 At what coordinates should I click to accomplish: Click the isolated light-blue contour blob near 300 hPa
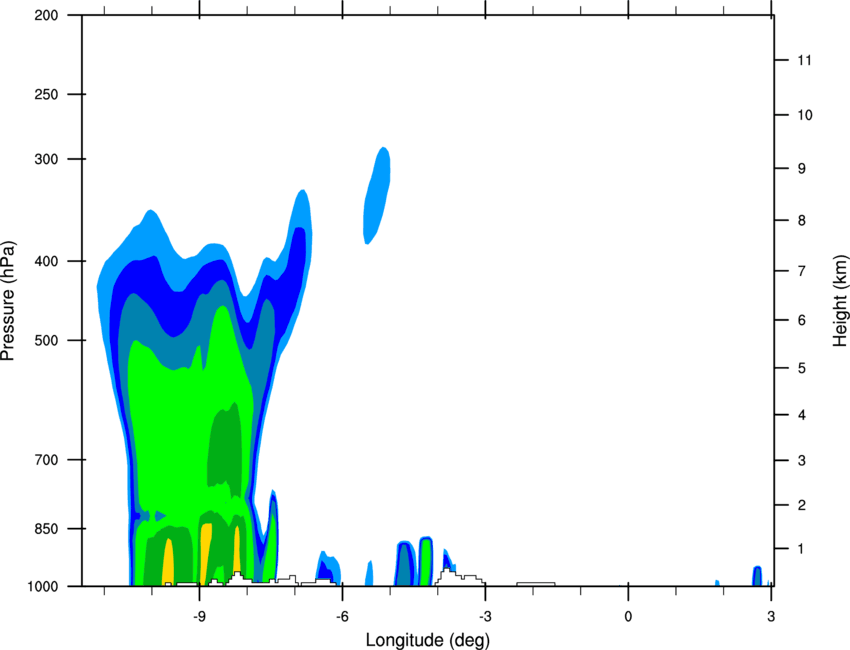(x=377, y=195)
